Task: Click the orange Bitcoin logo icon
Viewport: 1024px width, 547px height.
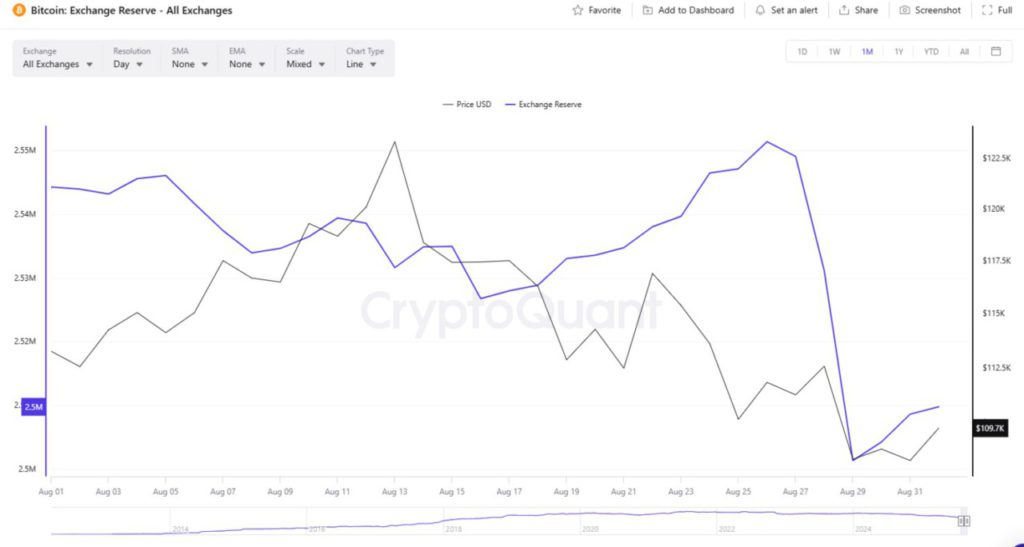Action: 19,10
